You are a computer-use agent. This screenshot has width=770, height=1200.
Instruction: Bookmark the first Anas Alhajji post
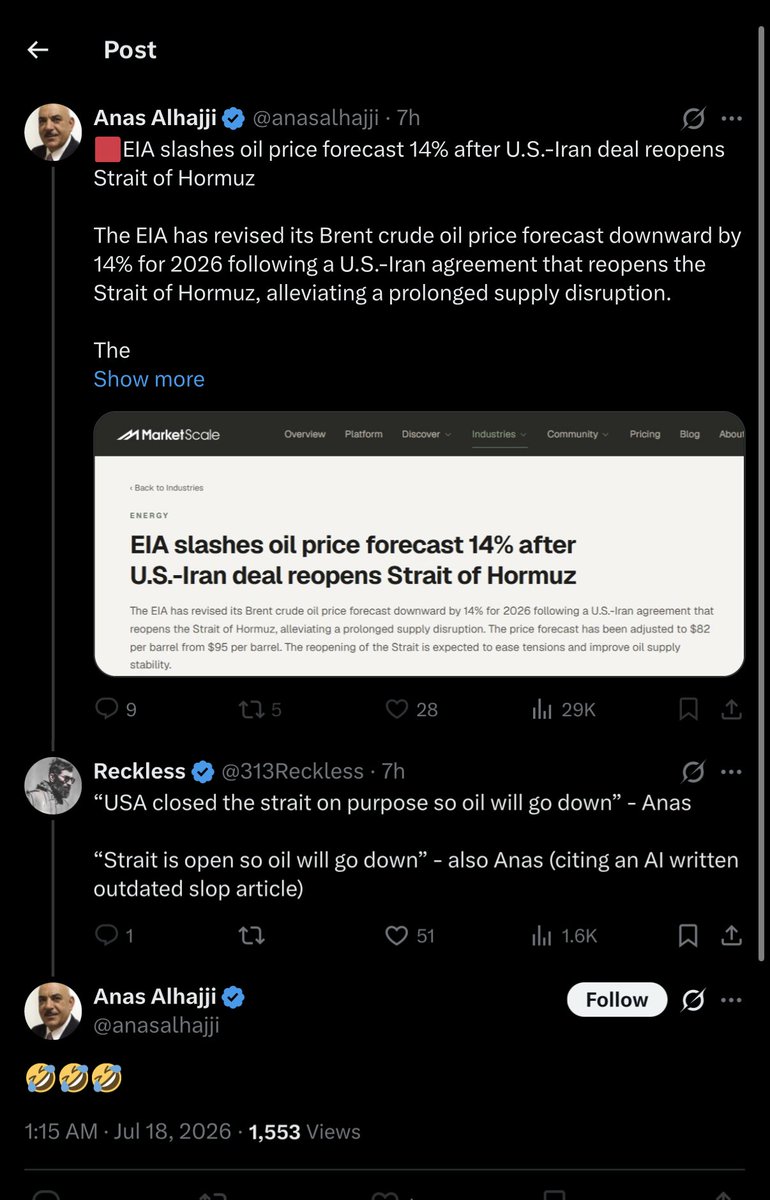(688, 709)
